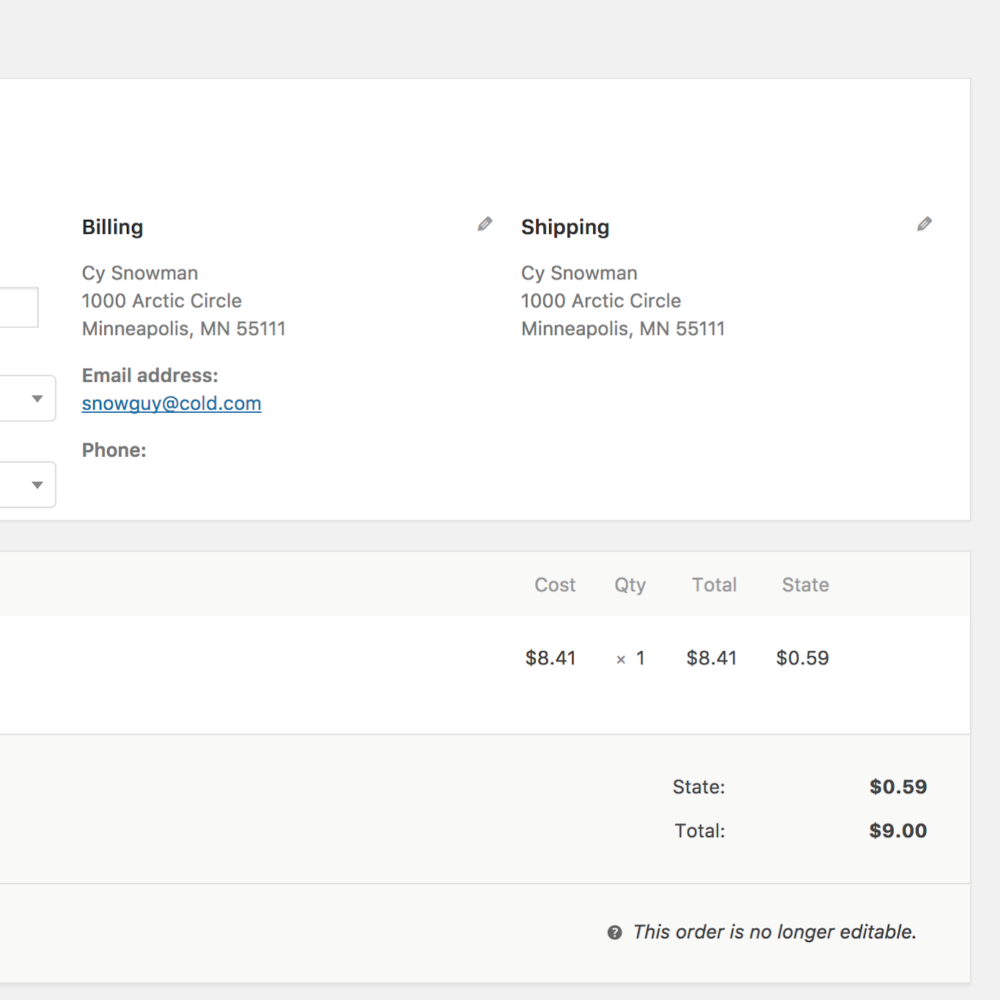Click the Billing section heading

(x=112, y=227)
